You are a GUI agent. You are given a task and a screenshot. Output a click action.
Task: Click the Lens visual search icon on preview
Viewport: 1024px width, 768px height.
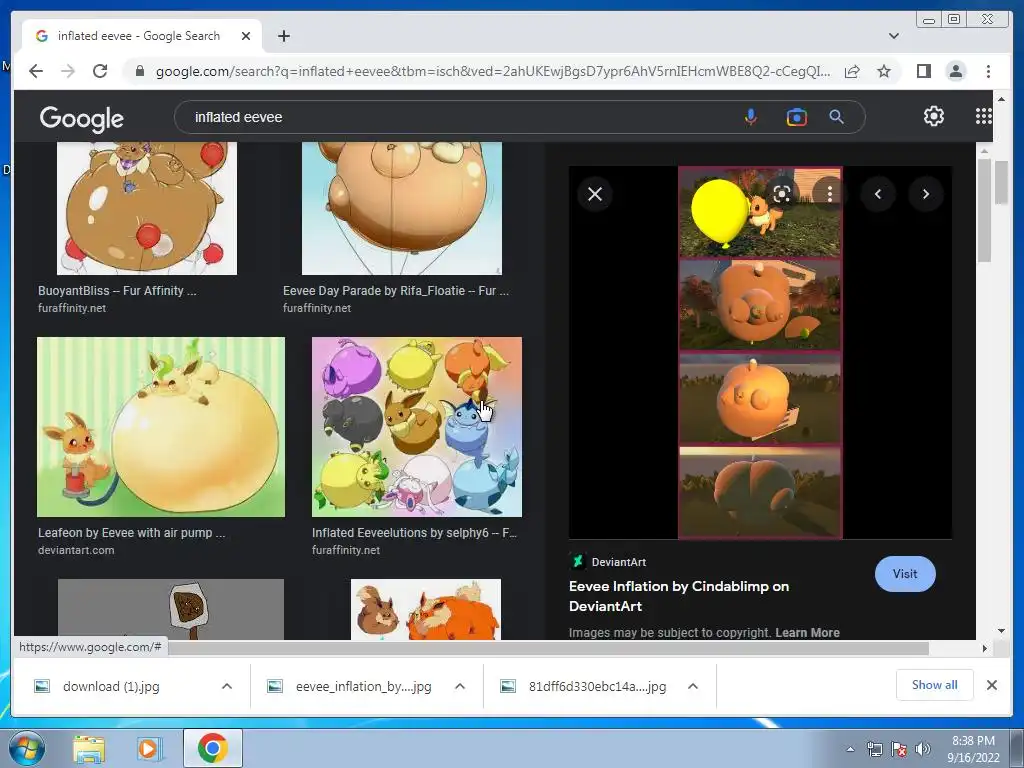[782, 194]
